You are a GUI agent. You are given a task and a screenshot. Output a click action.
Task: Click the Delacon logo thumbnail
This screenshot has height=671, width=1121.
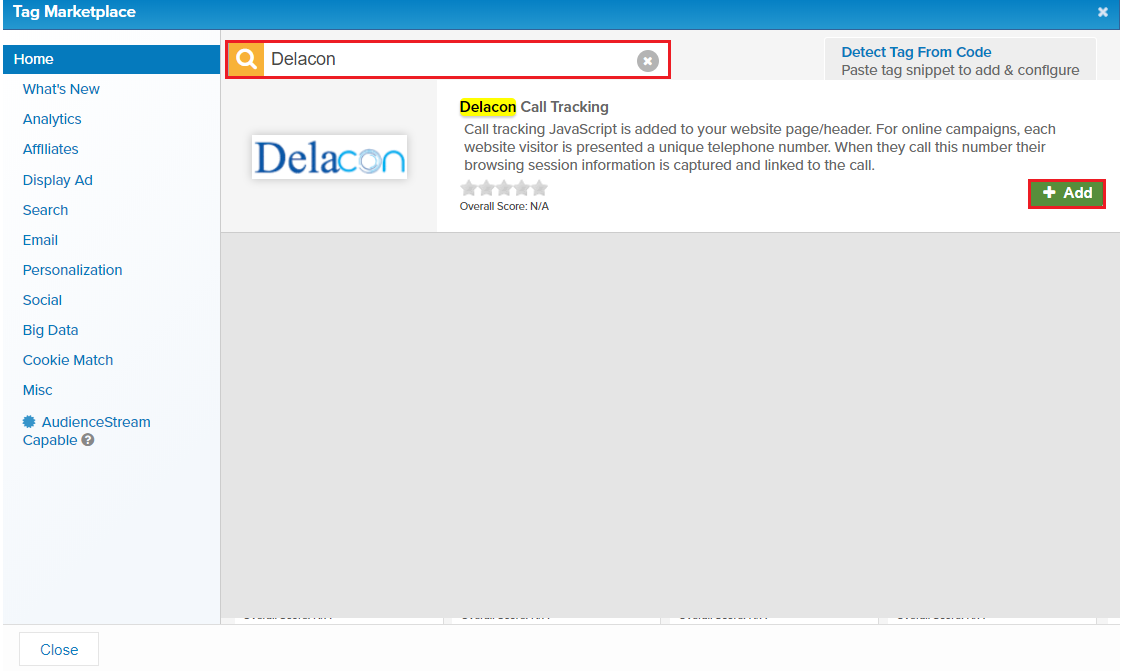(x=329, y=156)
